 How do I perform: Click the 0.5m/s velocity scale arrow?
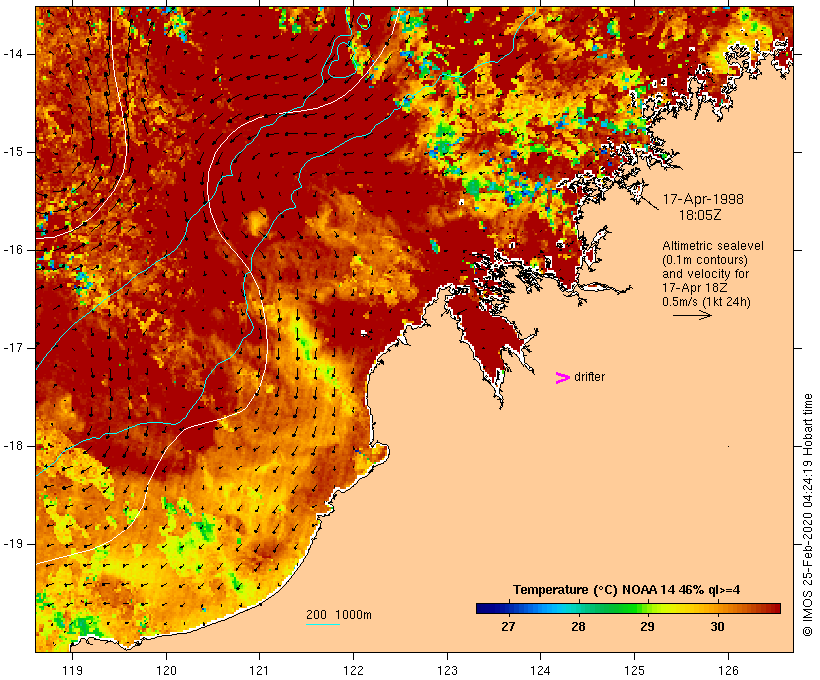(x=692, y=315)
